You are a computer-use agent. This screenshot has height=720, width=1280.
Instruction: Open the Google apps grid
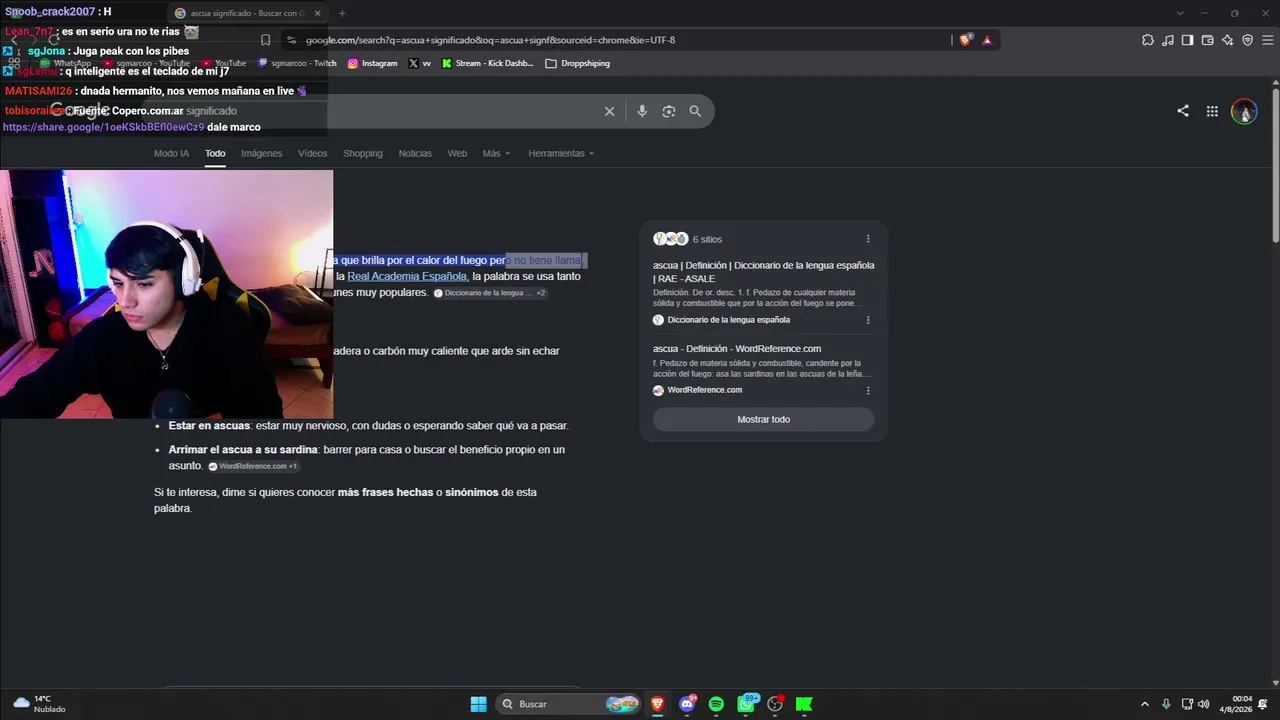[1212, 111]
